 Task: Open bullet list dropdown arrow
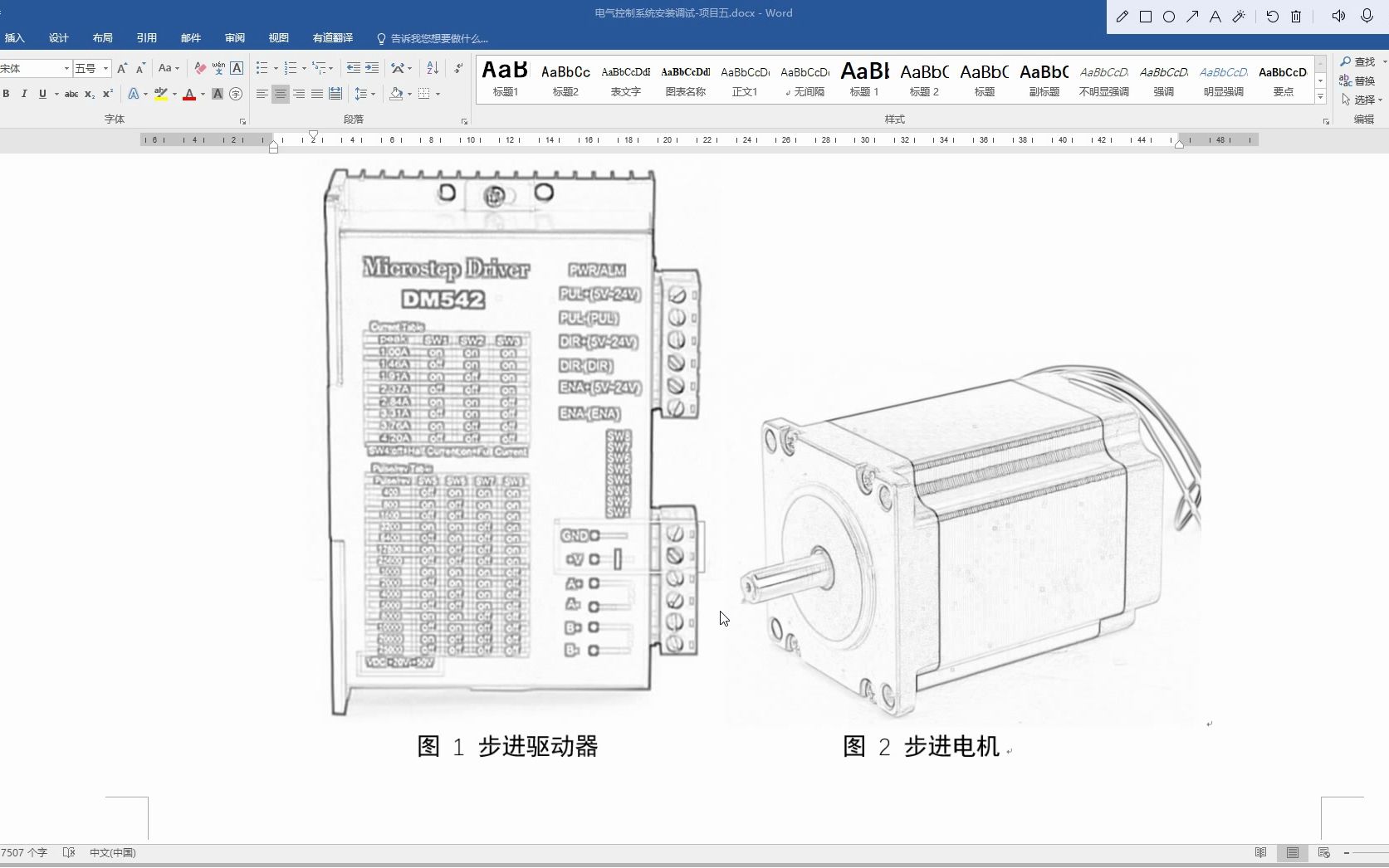click(x=276, y=68)
